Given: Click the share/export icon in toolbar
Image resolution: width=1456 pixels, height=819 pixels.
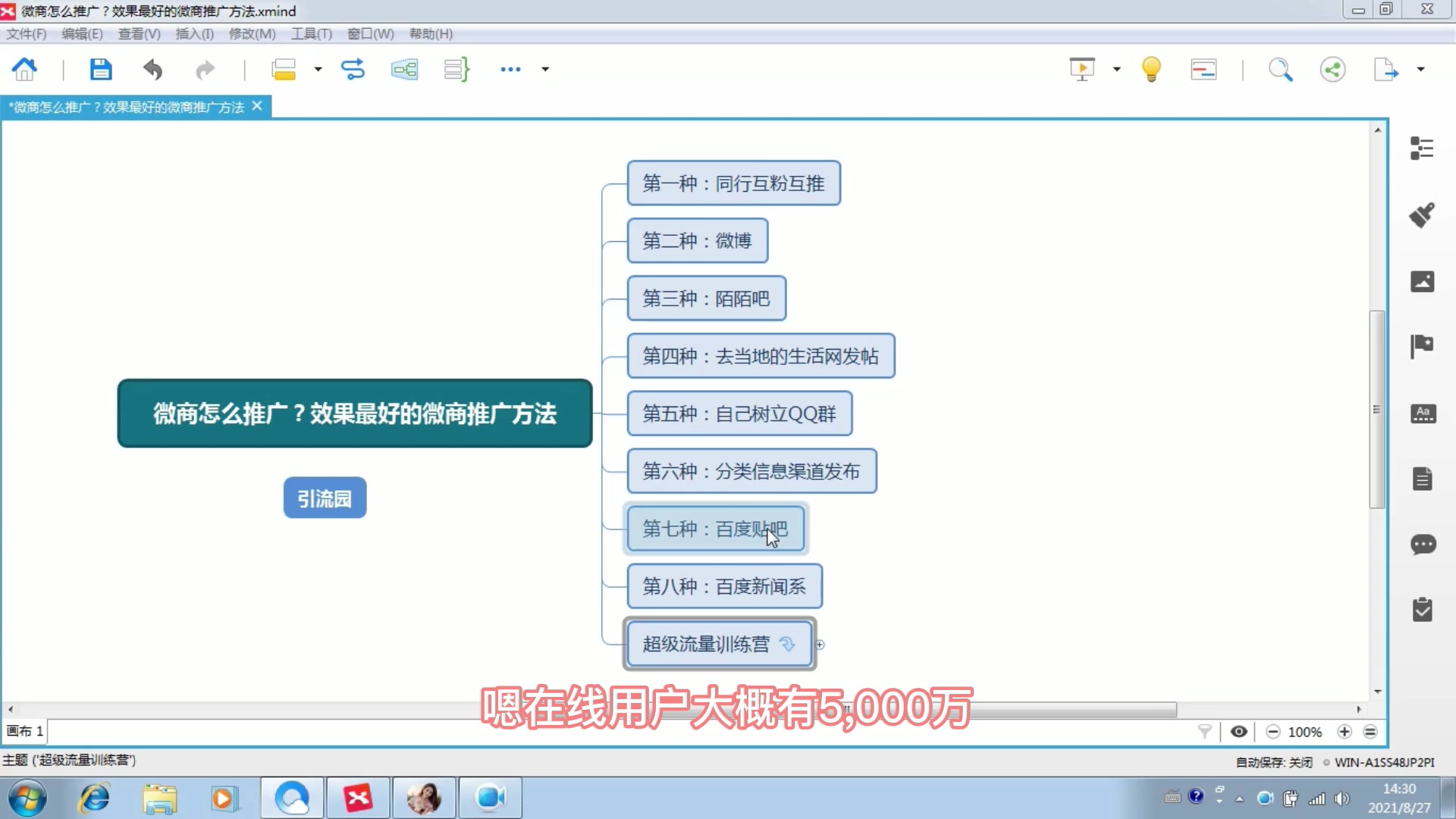Looking at the screenshot, I should [x=1333, y=68].
